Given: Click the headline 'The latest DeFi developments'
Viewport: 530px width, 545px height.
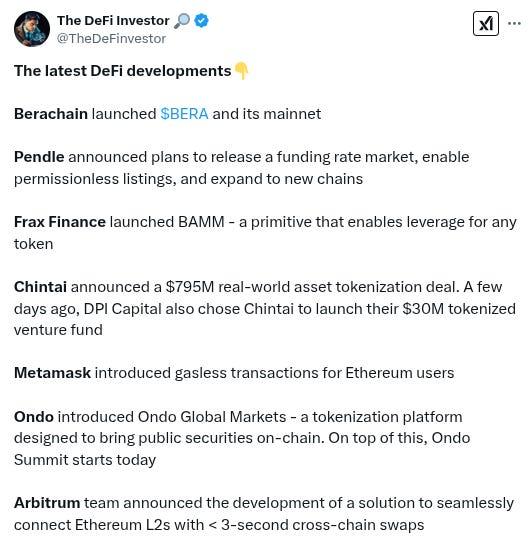Looking at the screenshot, I should click(122, 71).
